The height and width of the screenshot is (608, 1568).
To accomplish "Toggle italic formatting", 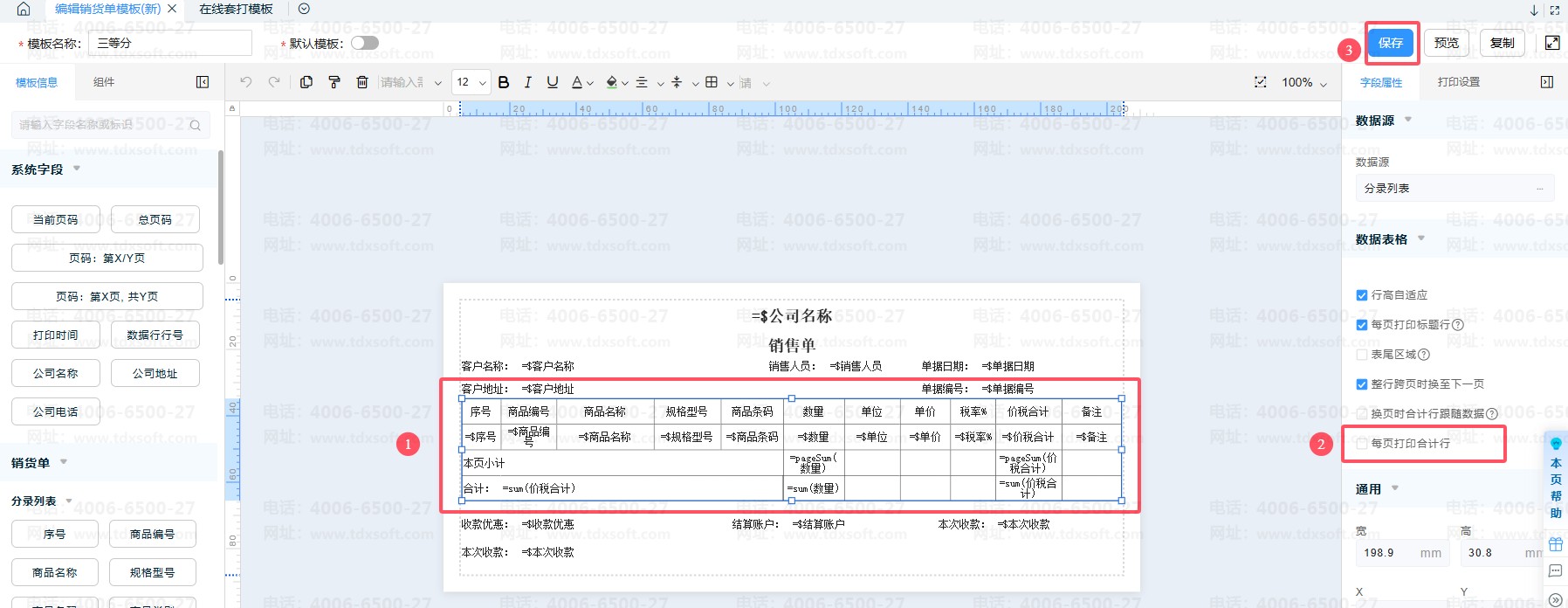I will pyautogui.click(x=527, y=82).
